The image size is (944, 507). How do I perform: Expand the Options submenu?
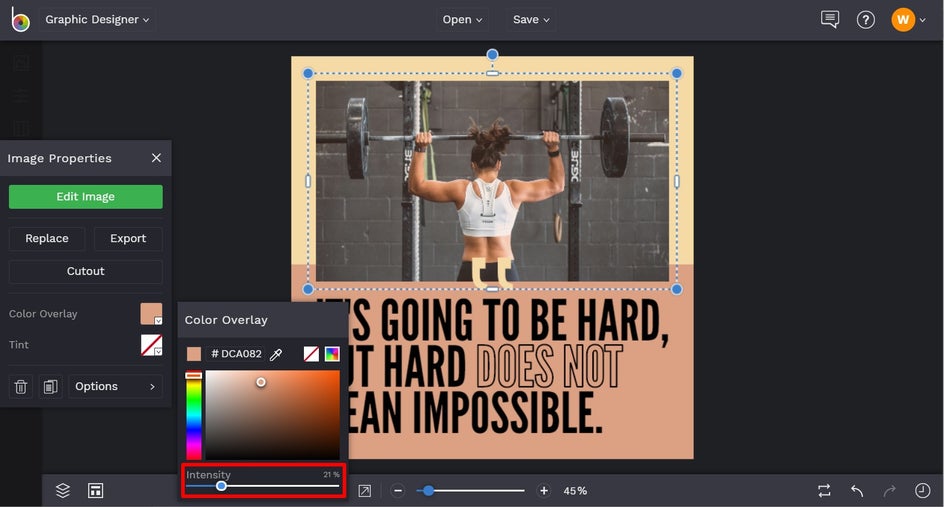pyautogui.click(x=116, y=387)
